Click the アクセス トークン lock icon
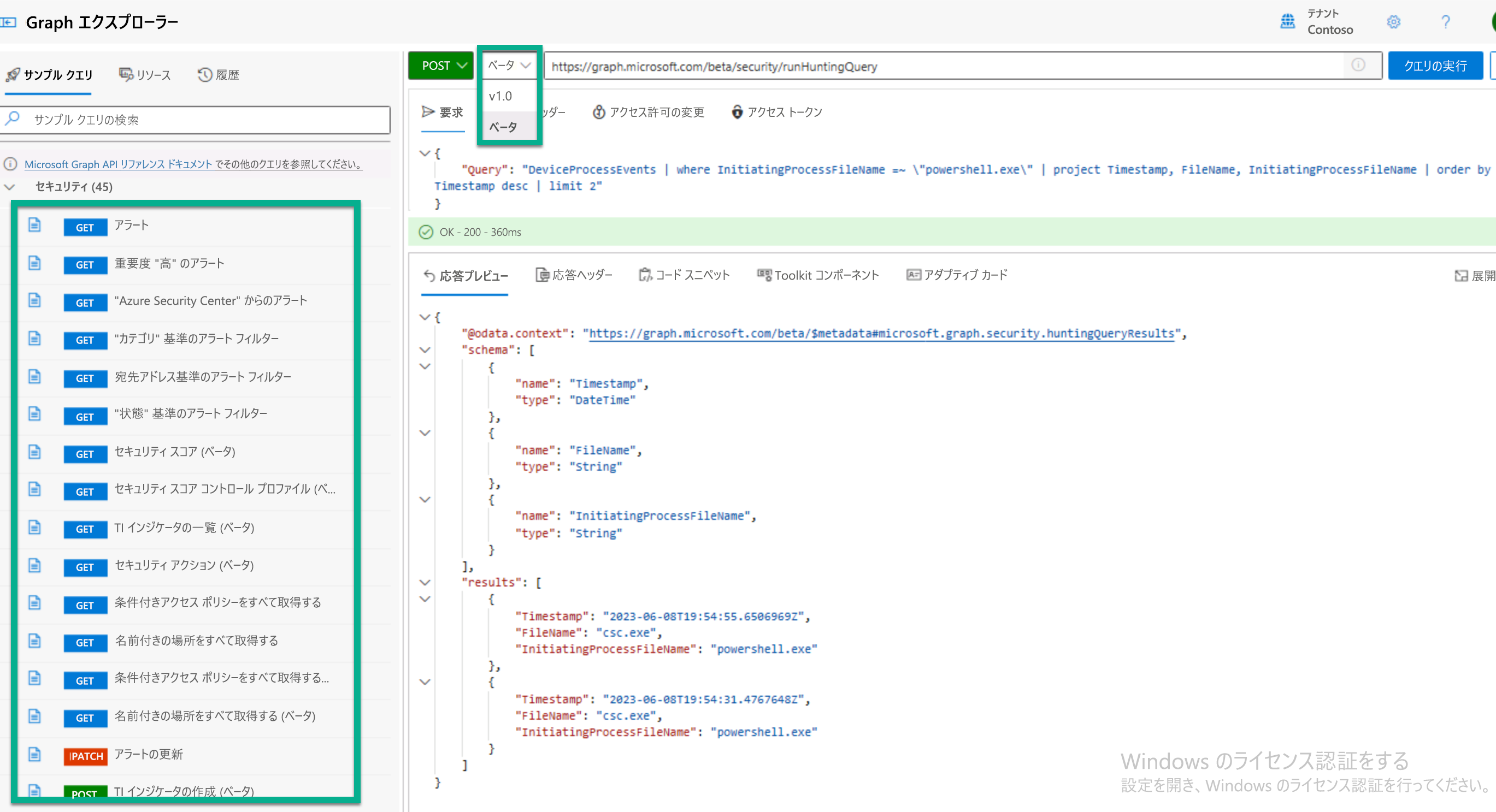This screenshot has width=1496, height=812. pyautogui.click(x=737, y=112)
